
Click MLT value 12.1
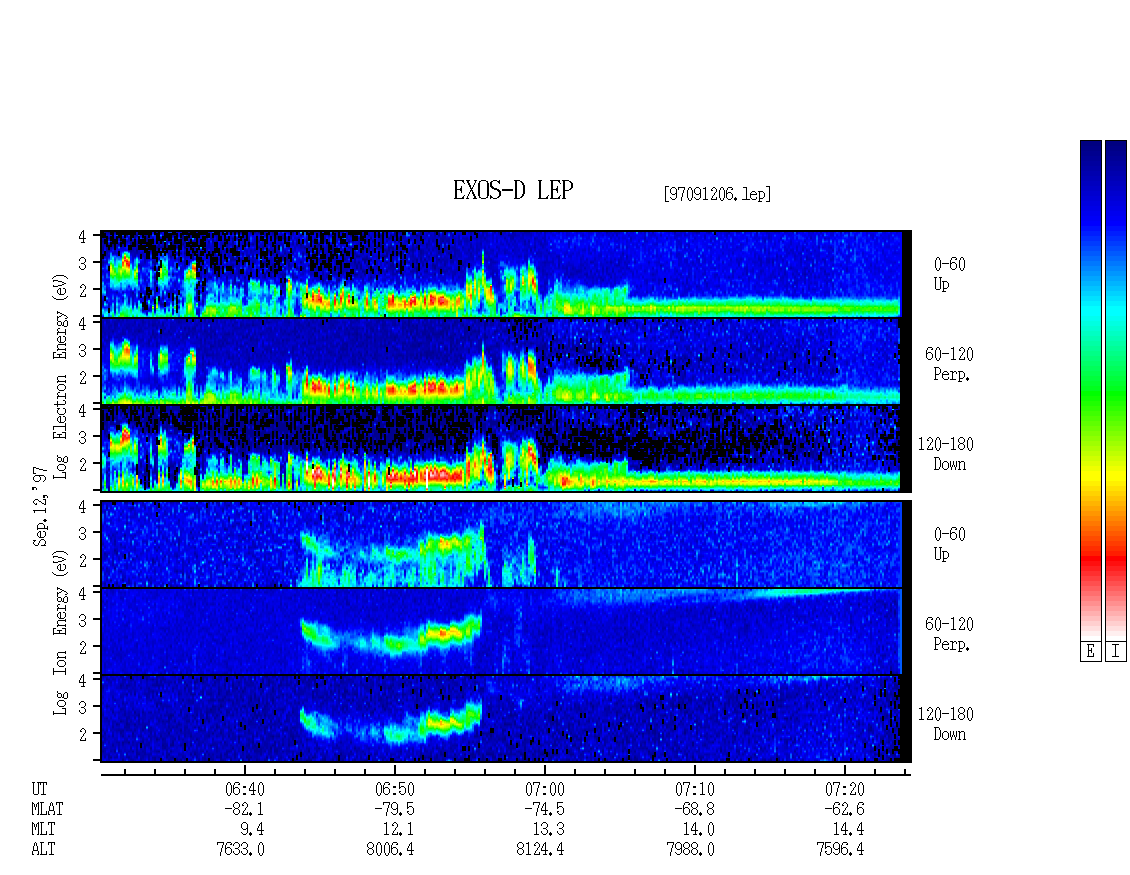399,830
